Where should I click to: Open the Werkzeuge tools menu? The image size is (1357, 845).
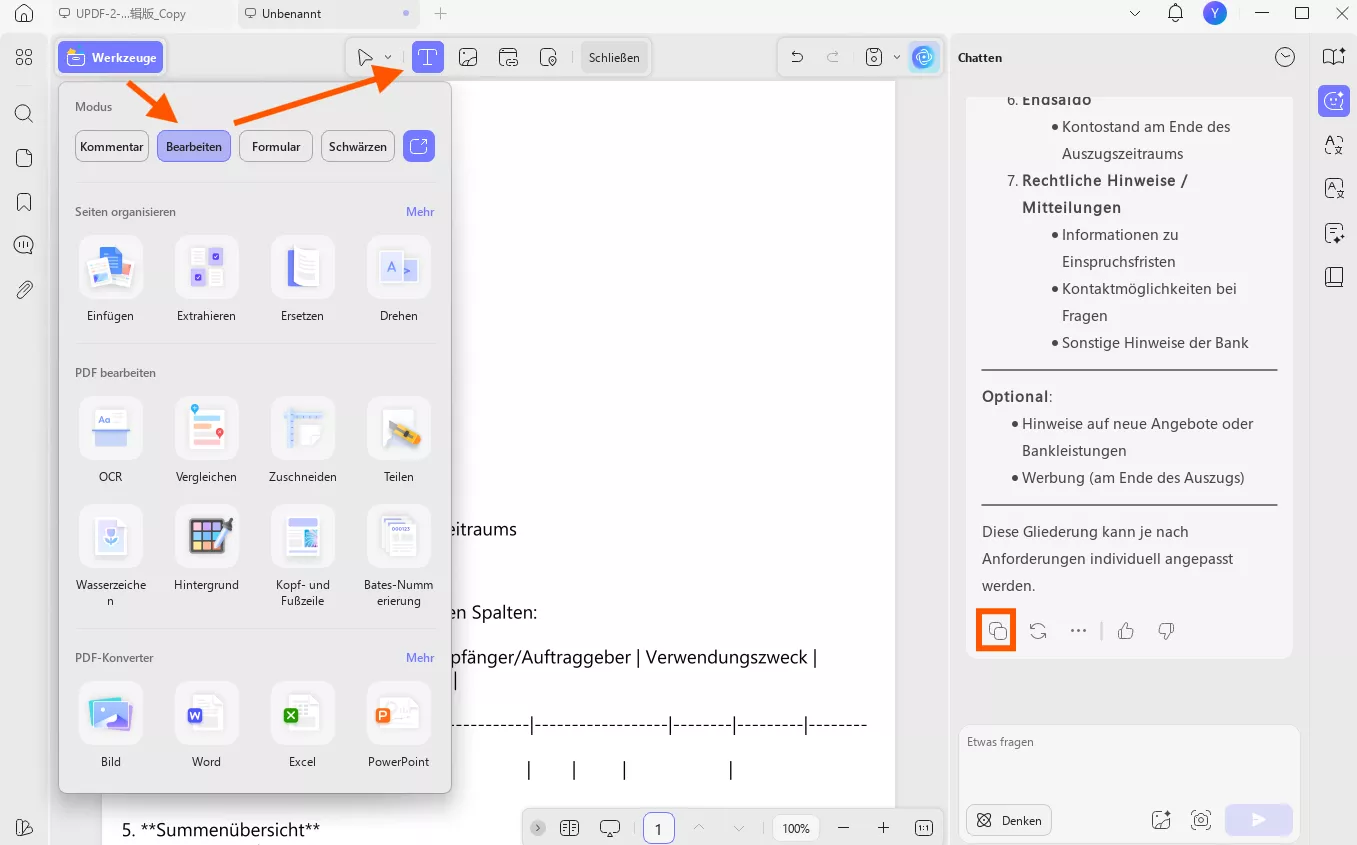111,57
